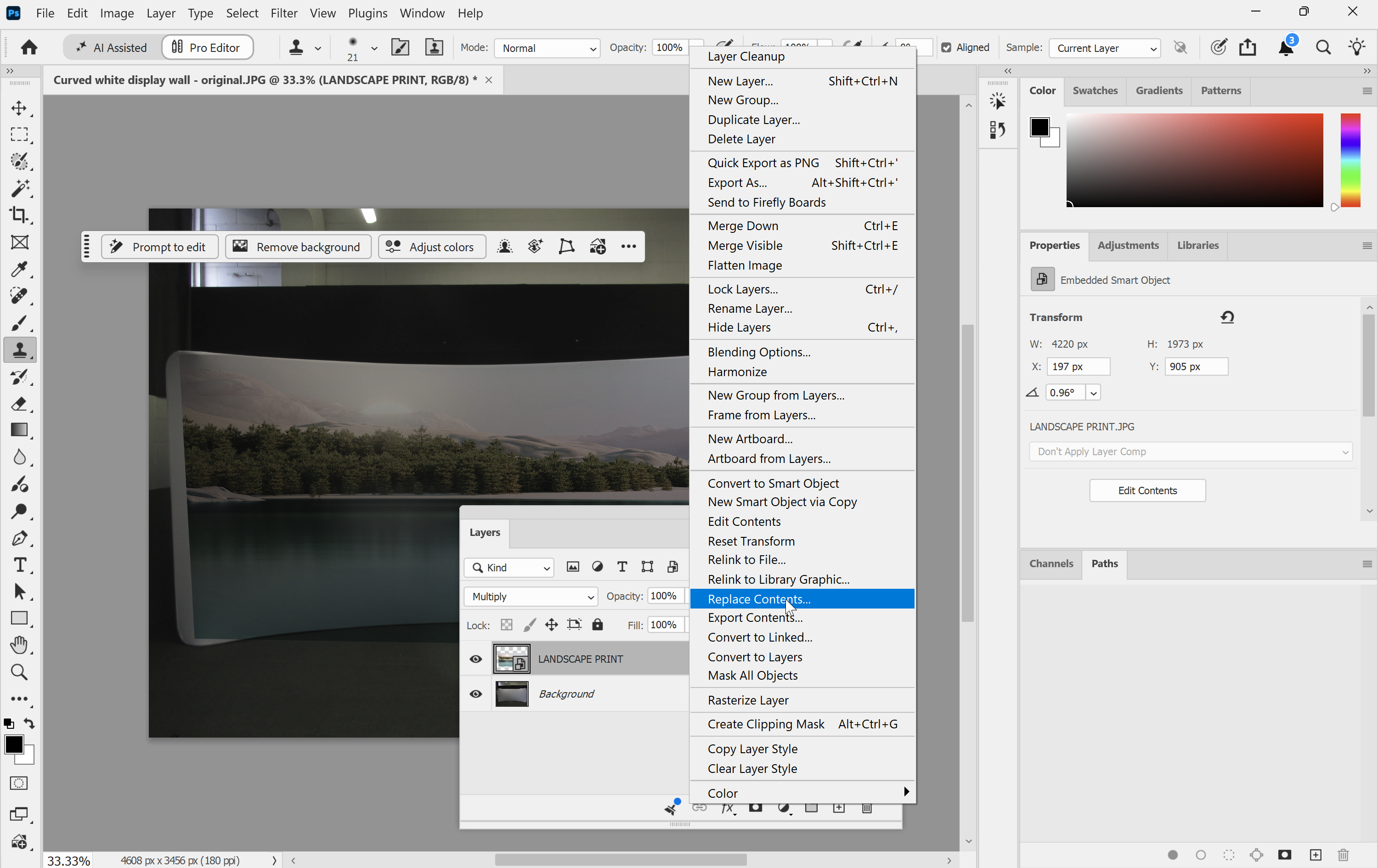This screenshot has height=868, width=1378.
Task: Switch to the Swatches tab
Action: tap(1095, 90)
